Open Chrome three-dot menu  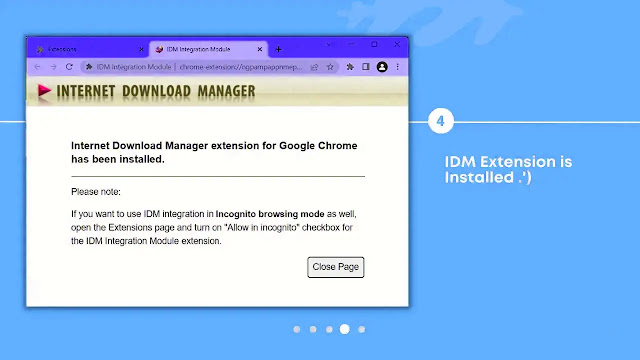click(x=398, y=67)
